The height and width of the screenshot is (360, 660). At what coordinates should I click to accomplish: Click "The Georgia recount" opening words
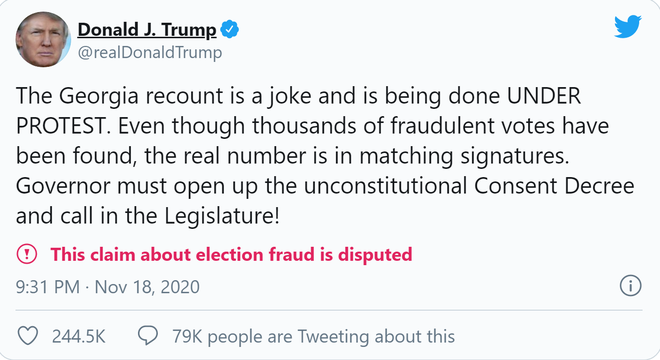(x=119, y=96)
